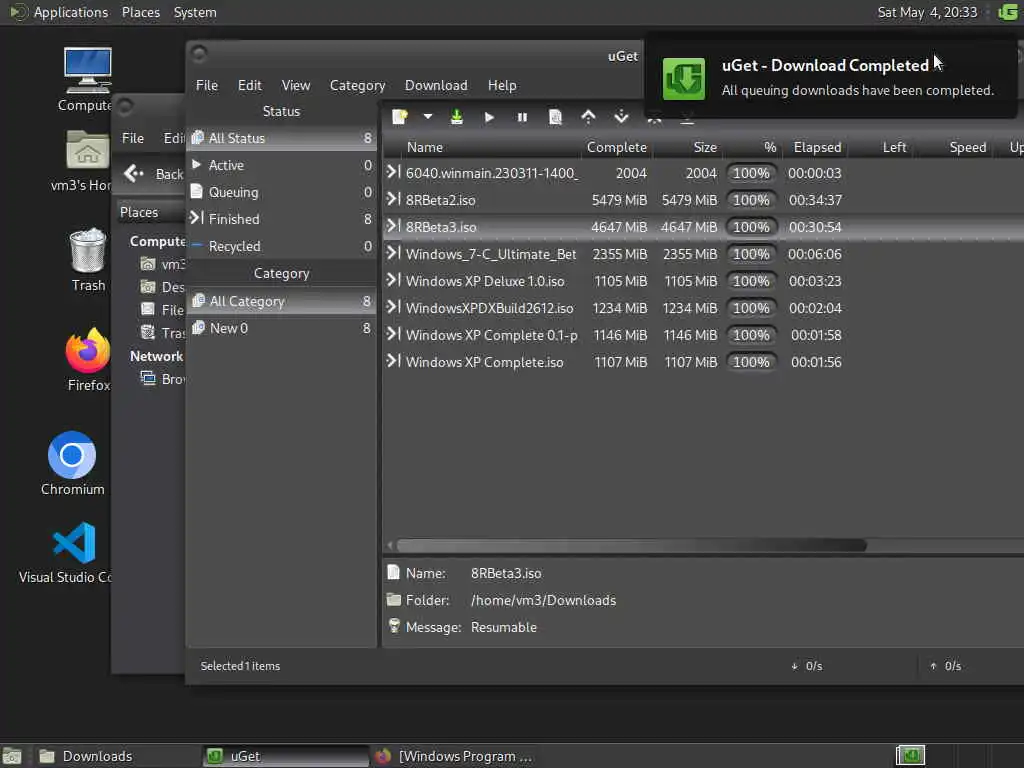Open the Edit menu in uGet
Viewport: 1024px width, 768px height.
pyautogui.click(x=249, y=86)
